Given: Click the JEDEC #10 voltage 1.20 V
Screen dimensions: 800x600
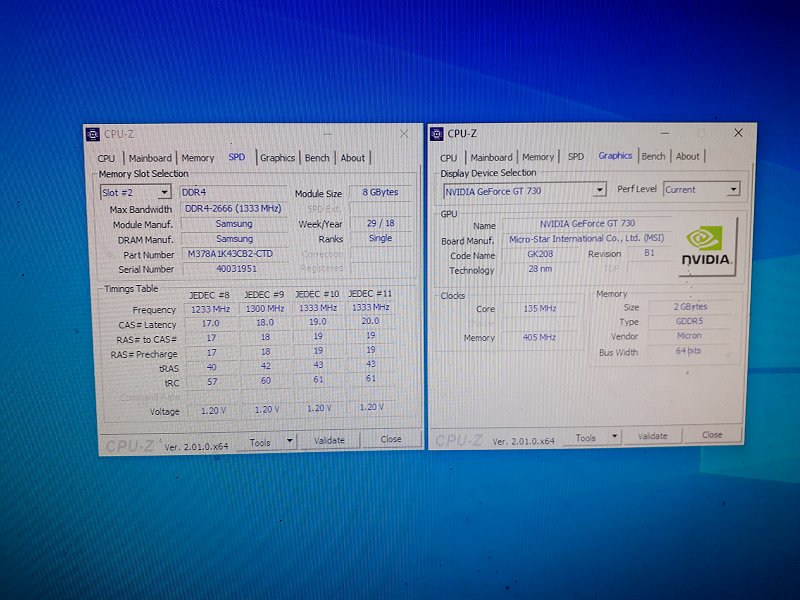Looking at the screenshot, I should 318,408.
